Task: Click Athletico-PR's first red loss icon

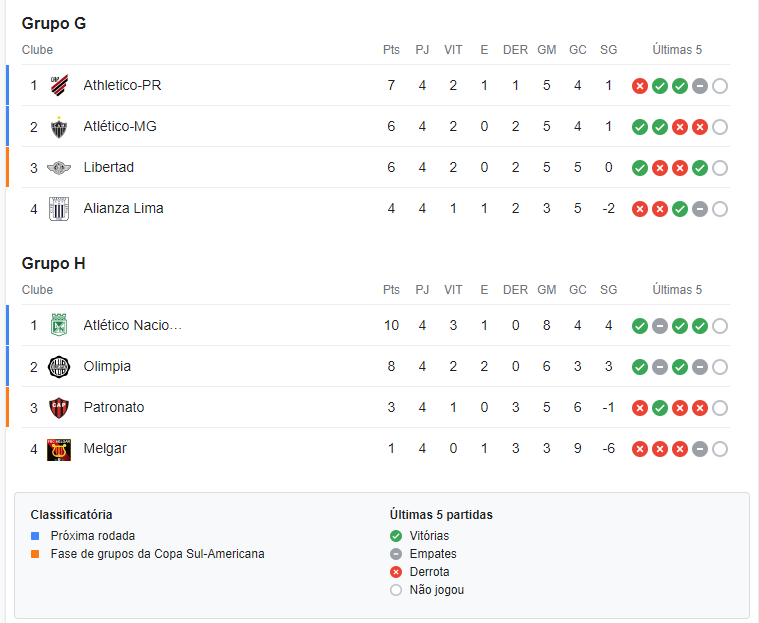Action: click(639, 86)
